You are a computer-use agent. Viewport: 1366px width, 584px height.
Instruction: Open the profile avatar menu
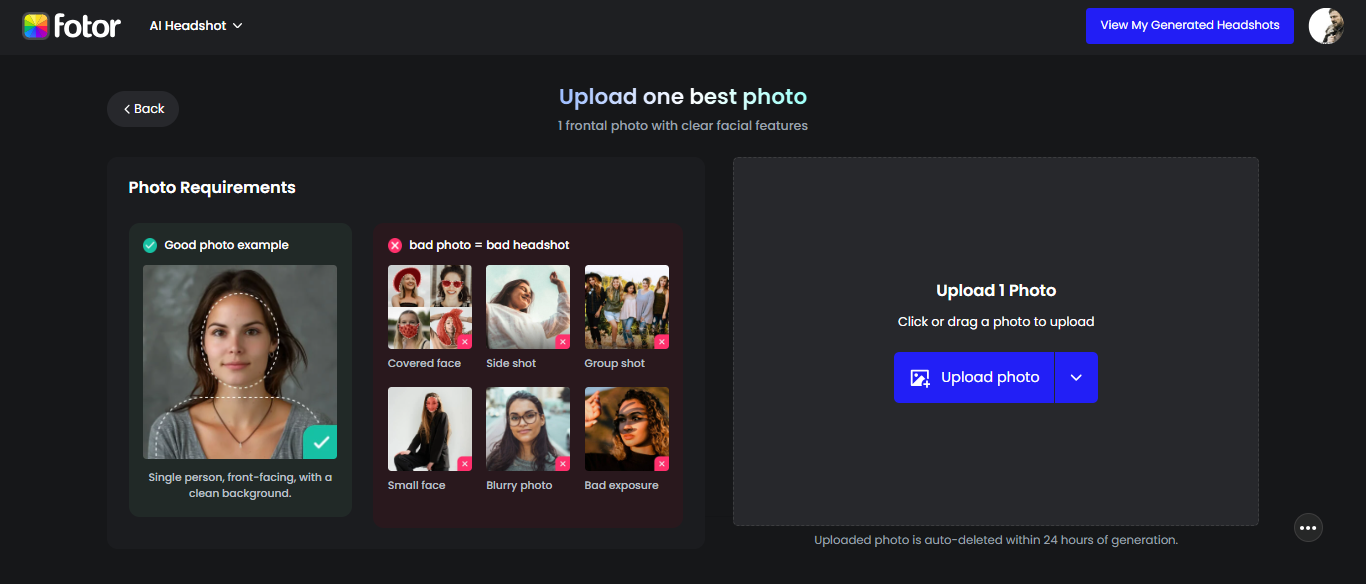(x=1325, y=26)
